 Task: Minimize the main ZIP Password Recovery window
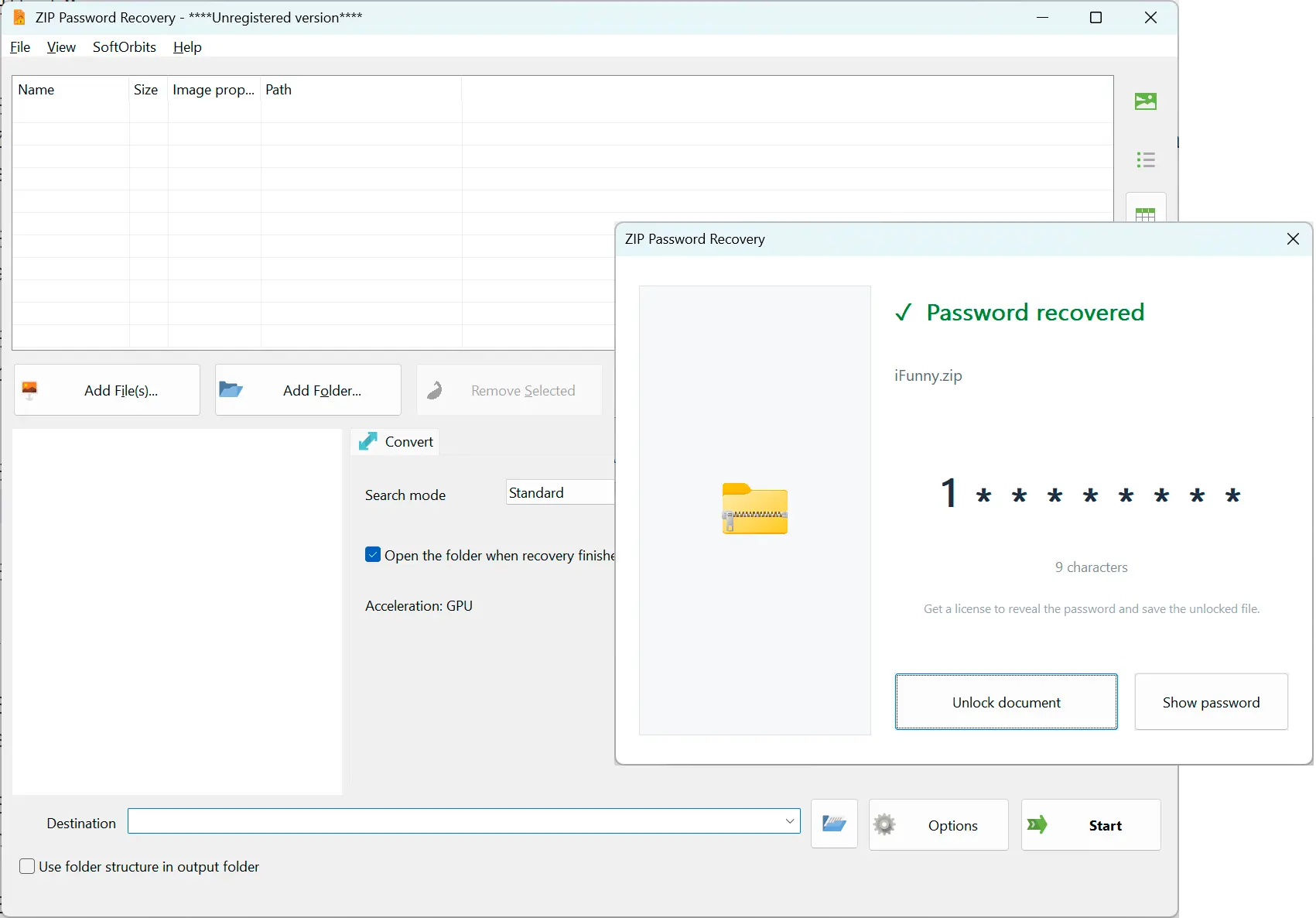1043,17
